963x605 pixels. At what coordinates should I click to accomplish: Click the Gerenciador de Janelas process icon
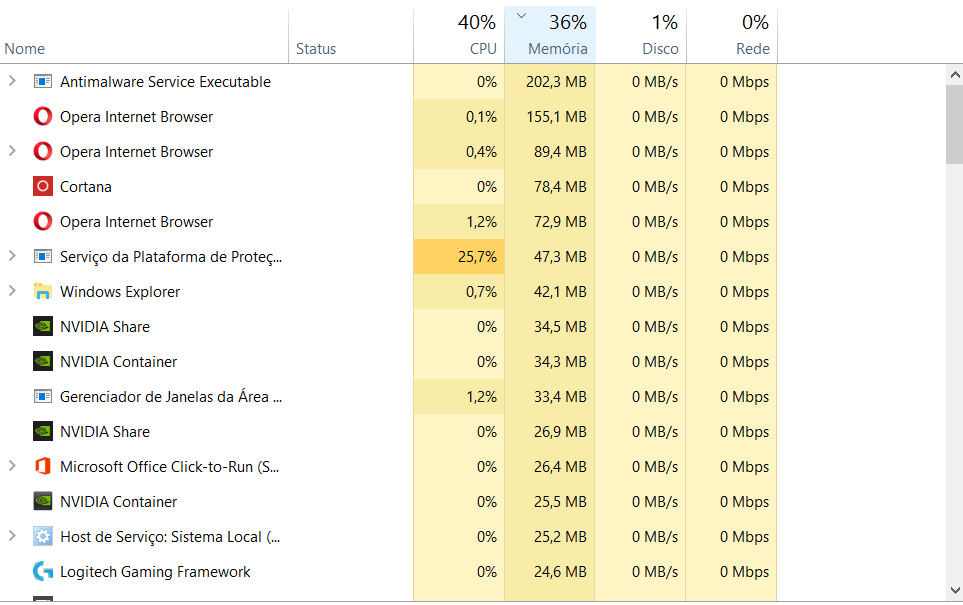pyautogui.click(x=42, y=397)
